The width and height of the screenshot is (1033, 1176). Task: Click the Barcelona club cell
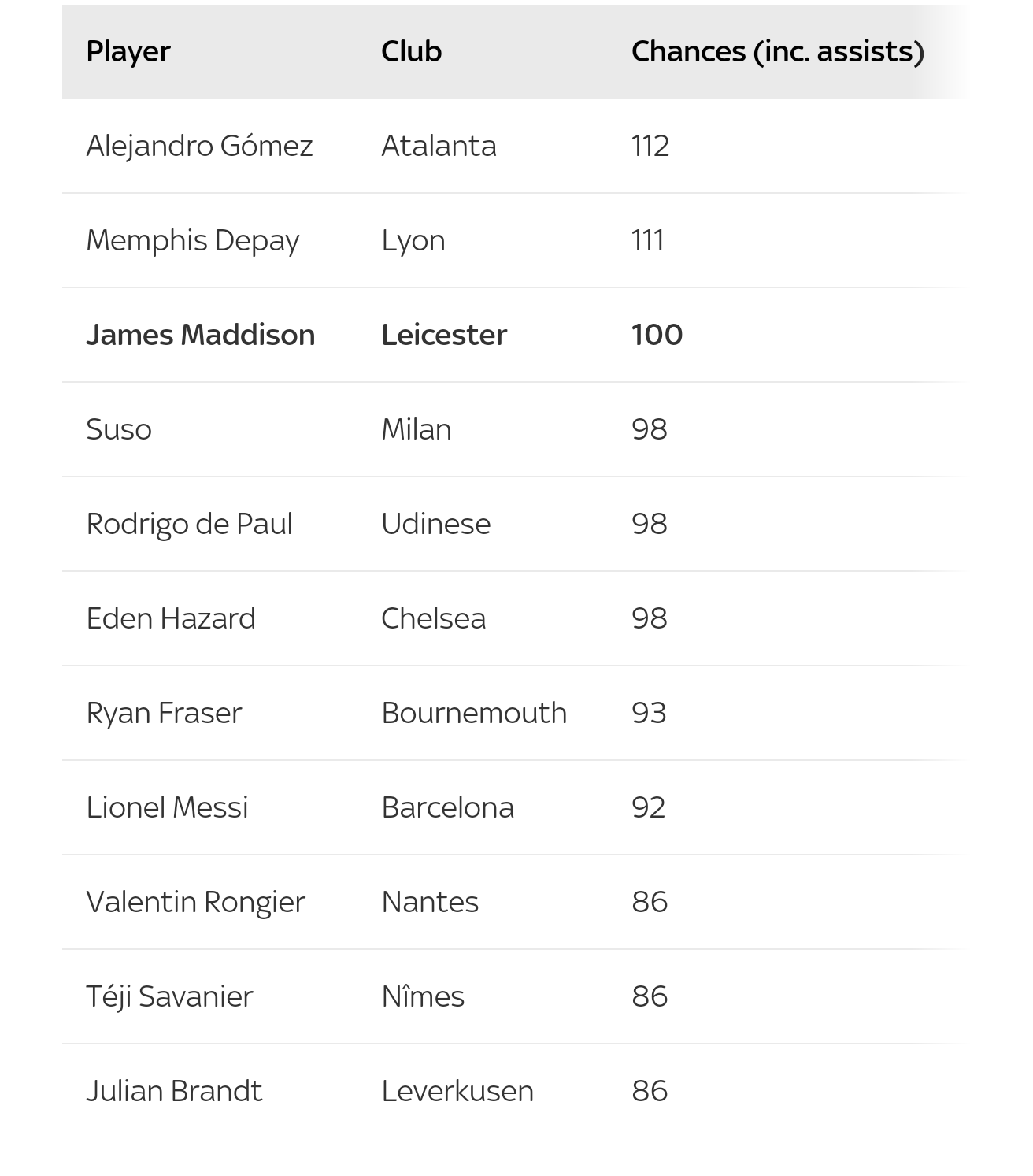pos(448,807)
